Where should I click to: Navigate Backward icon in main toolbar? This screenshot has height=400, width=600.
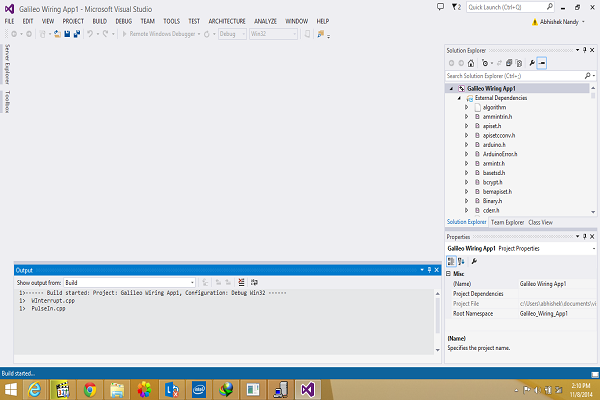[14, 34]
